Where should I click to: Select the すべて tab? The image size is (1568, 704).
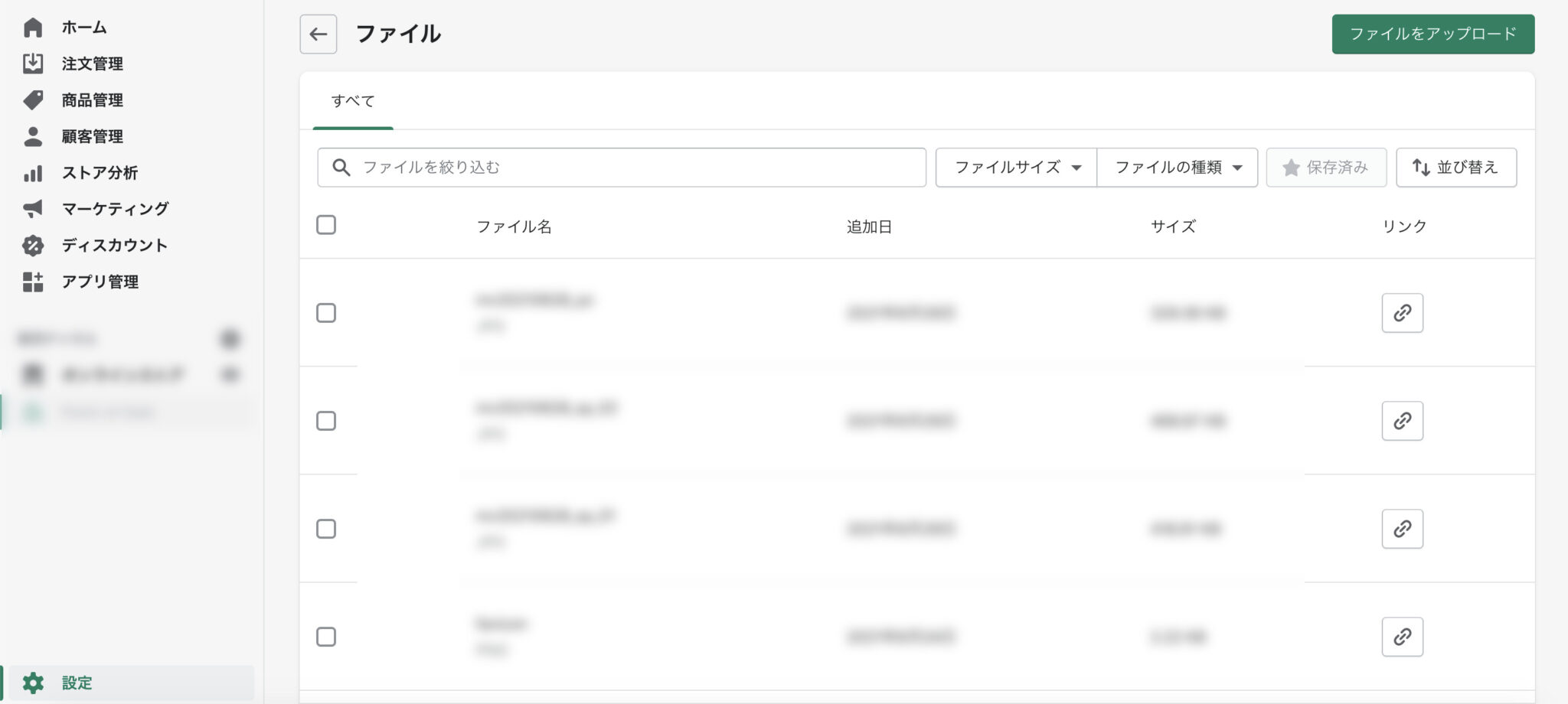pos(353,101)
